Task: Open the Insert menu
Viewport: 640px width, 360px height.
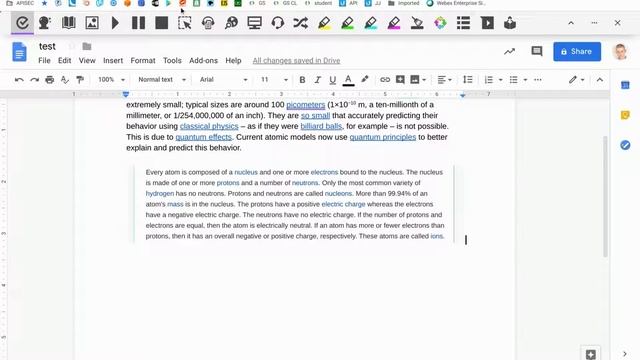Action: click(x=113, y=60)
